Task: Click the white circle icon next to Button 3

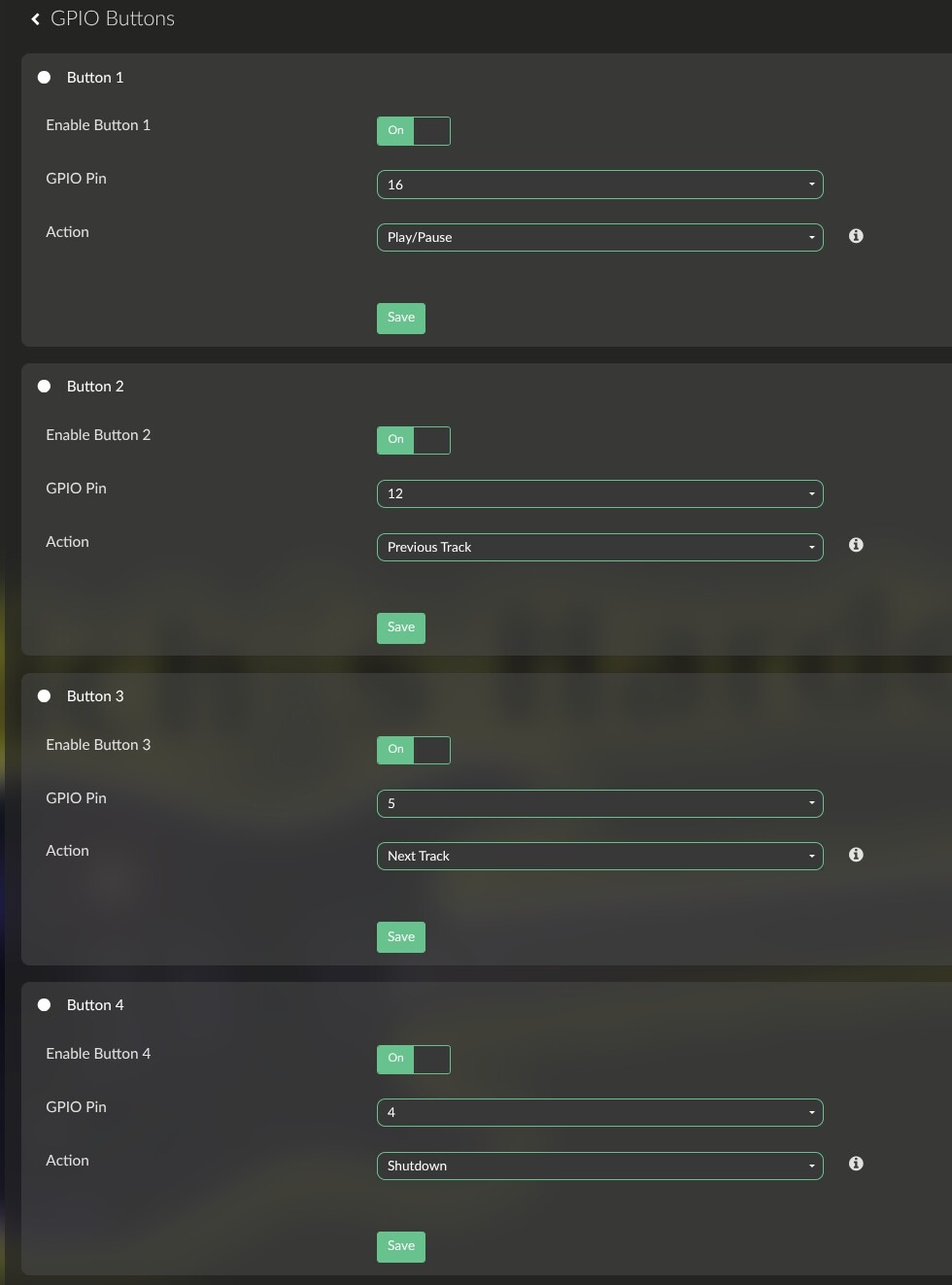Action: (x=44, y=696)
